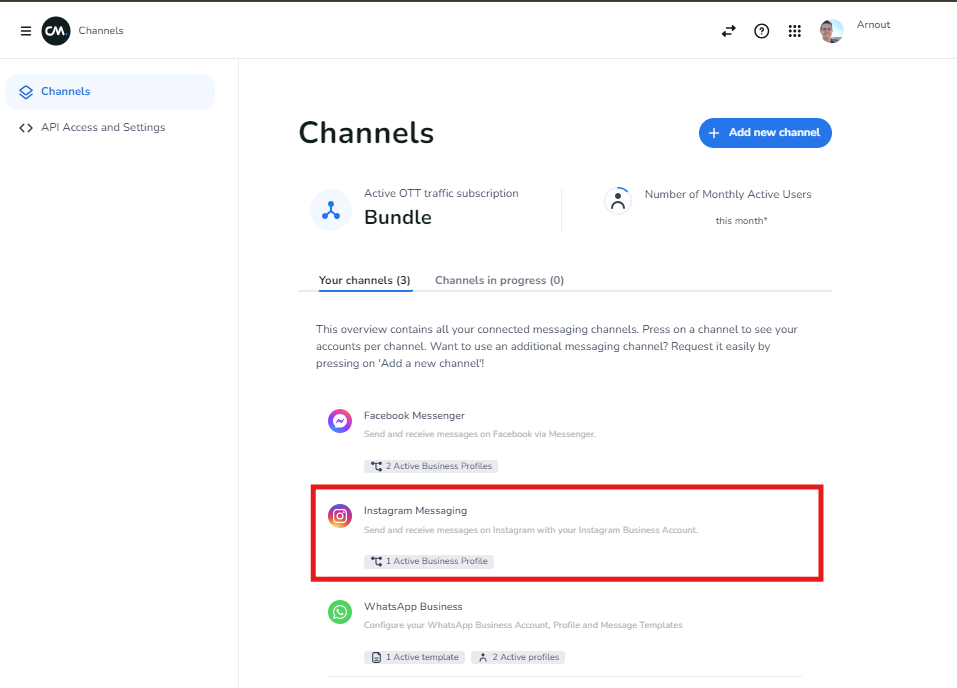Open the apps grid launcher
The height and width of the screenshot is (688, 957).
point(795,31)
